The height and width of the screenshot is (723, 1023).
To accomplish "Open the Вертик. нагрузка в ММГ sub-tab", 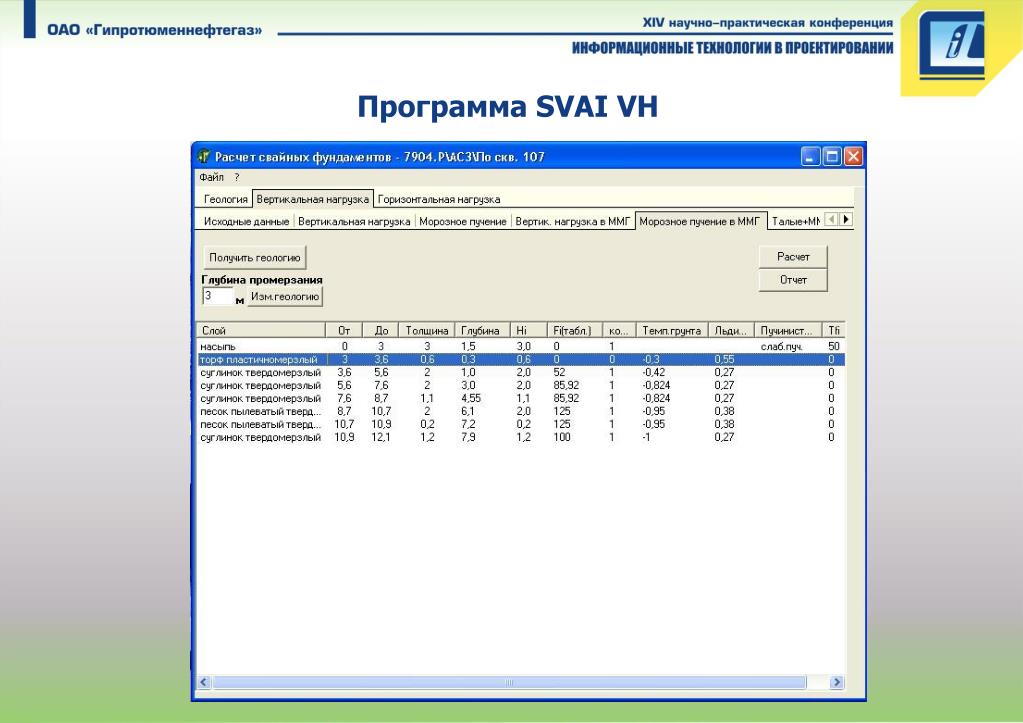I will [x=573, y=222].
